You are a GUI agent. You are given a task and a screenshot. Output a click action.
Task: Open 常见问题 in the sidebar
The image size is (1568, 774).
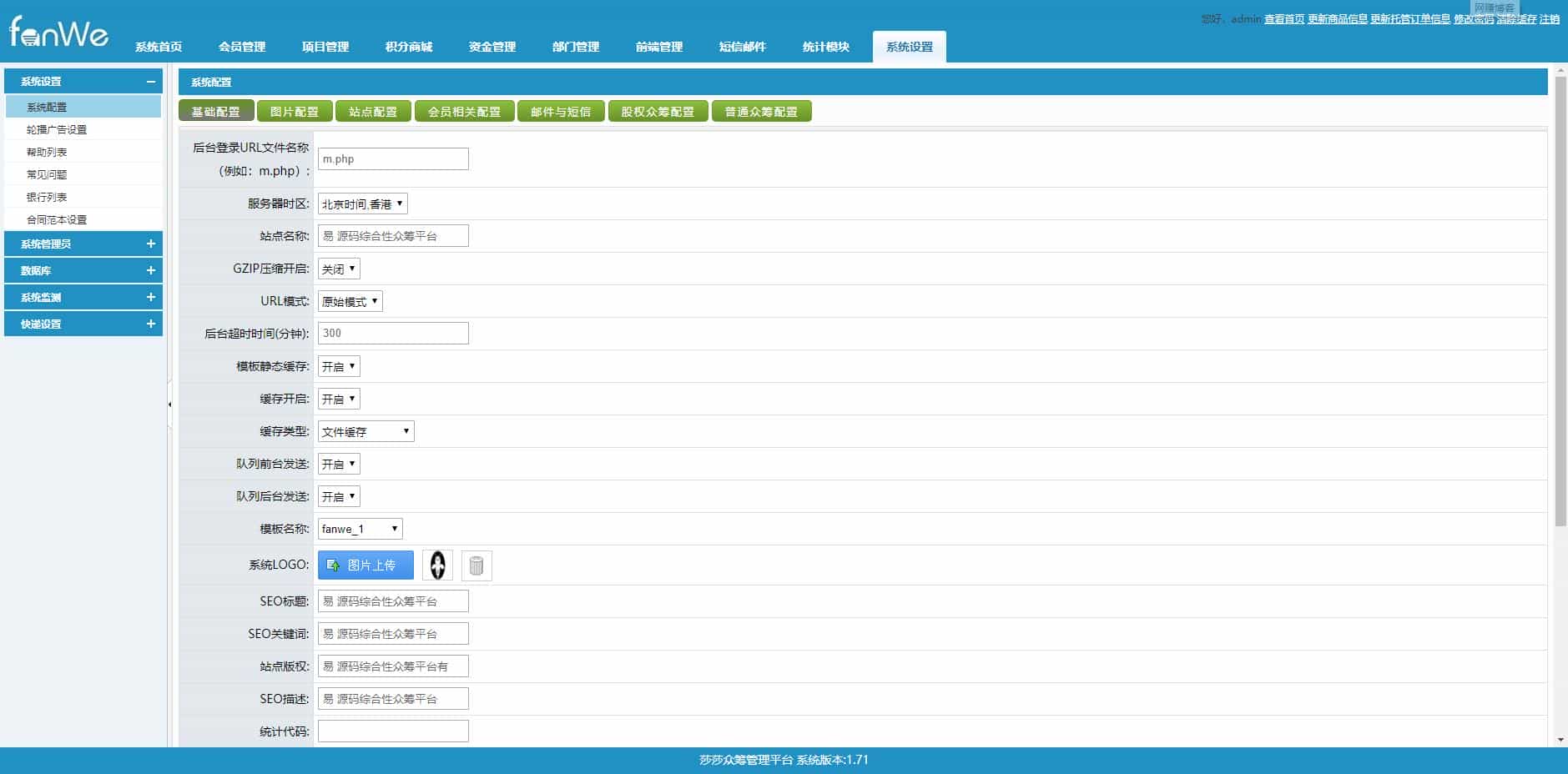click(x=83, y=174)
